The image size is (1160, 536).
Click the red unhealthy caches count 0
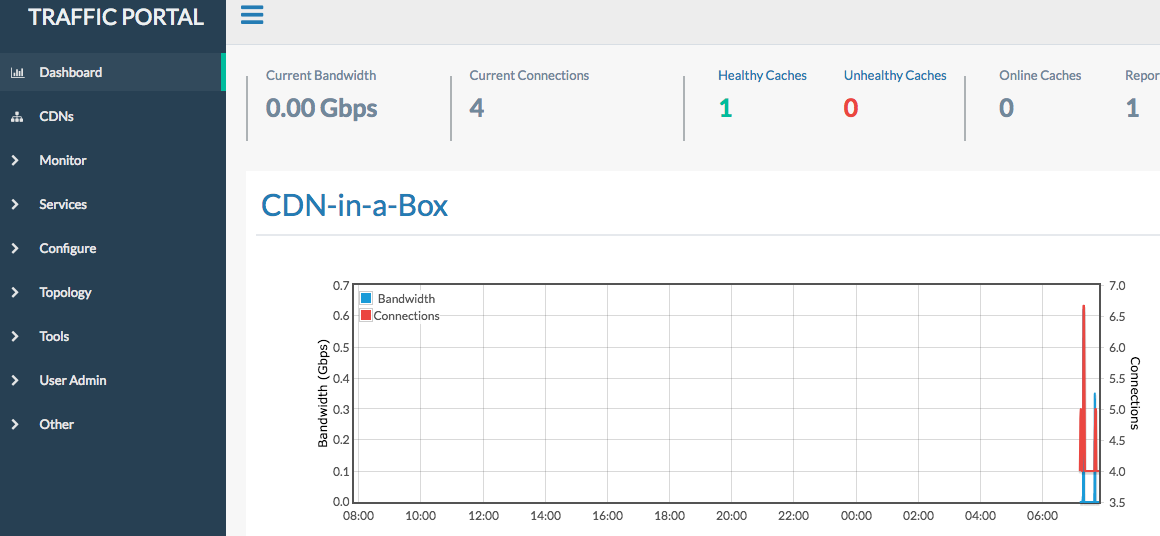click(851, 109)
